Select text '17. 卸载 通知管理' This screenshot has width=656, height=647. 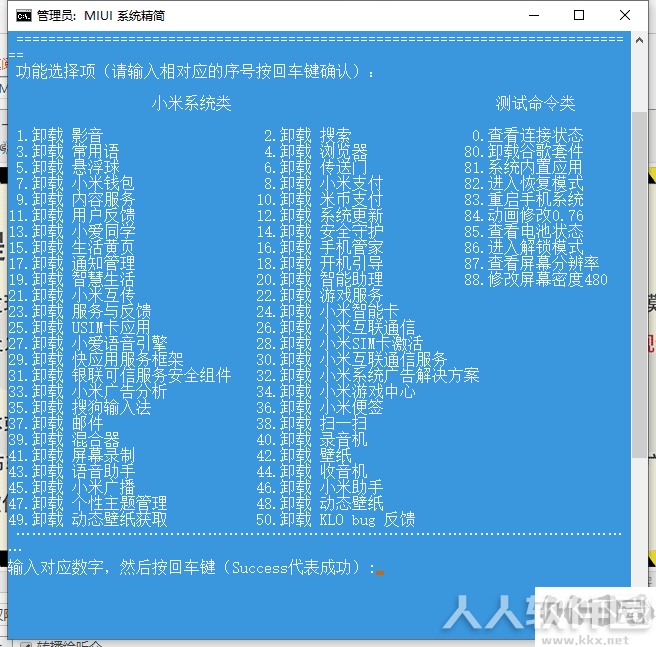pyautogui.click(x=72, y=264)
